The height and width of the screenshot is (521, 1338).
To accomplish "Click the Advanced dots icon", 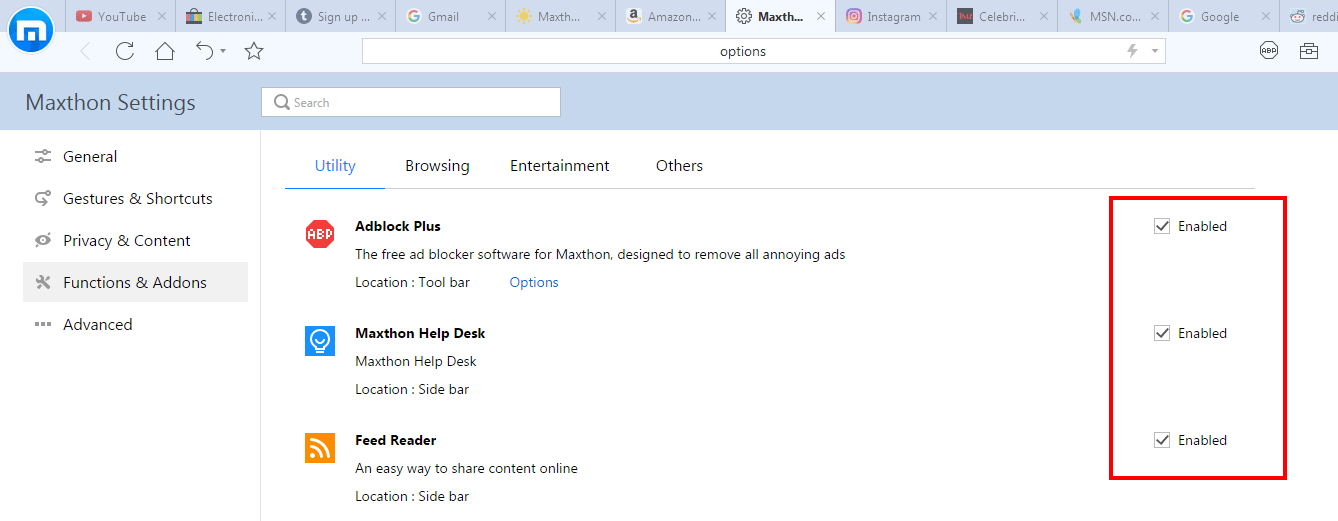I will (43, 324).
